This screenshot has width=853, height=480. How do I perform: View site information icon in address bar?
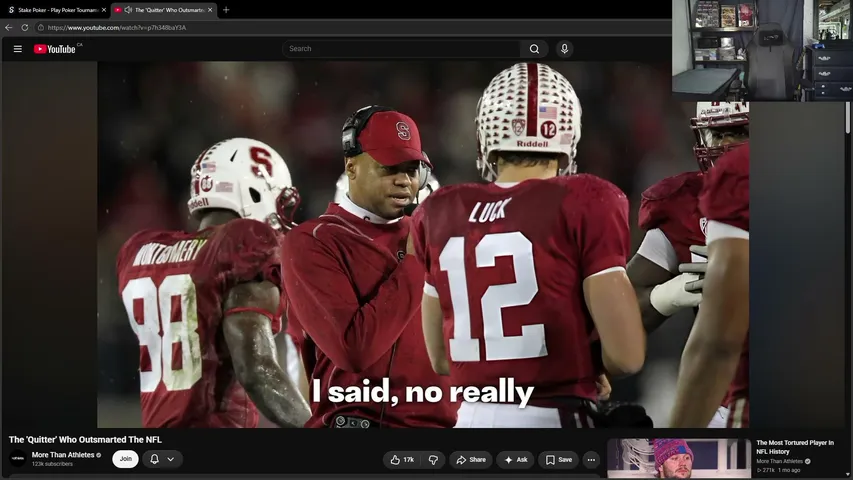coord(40,27)
